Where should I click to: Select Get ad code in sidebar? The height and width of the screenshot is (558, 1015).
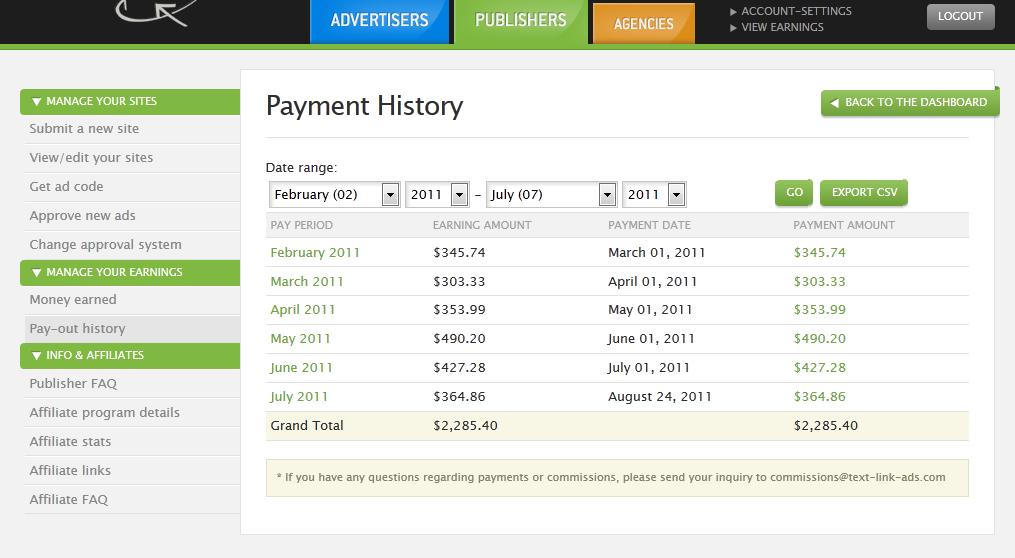pos(66,187)
